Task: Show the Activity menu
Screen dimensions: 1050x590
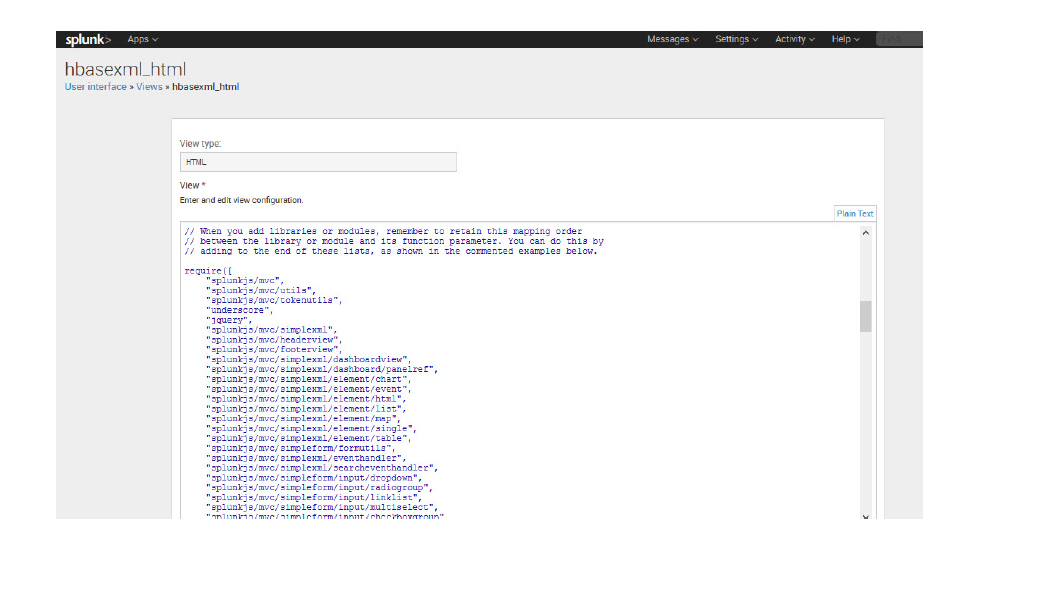Action: pos(794,39)
